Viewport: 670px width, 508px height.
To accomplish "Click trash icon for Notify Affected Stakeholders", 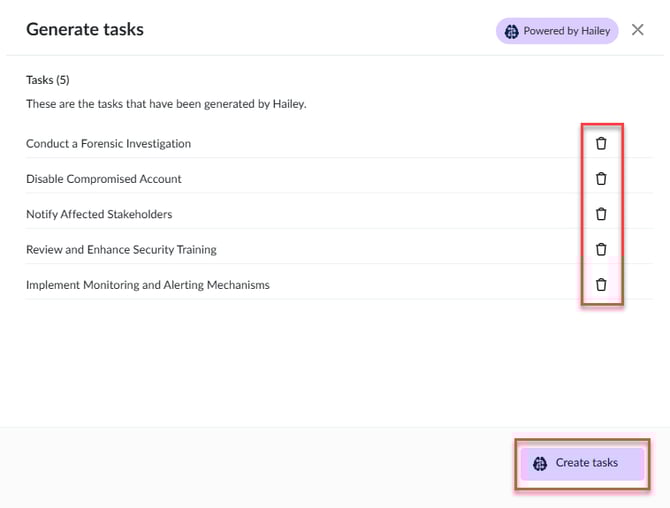I will coord(601,214).
